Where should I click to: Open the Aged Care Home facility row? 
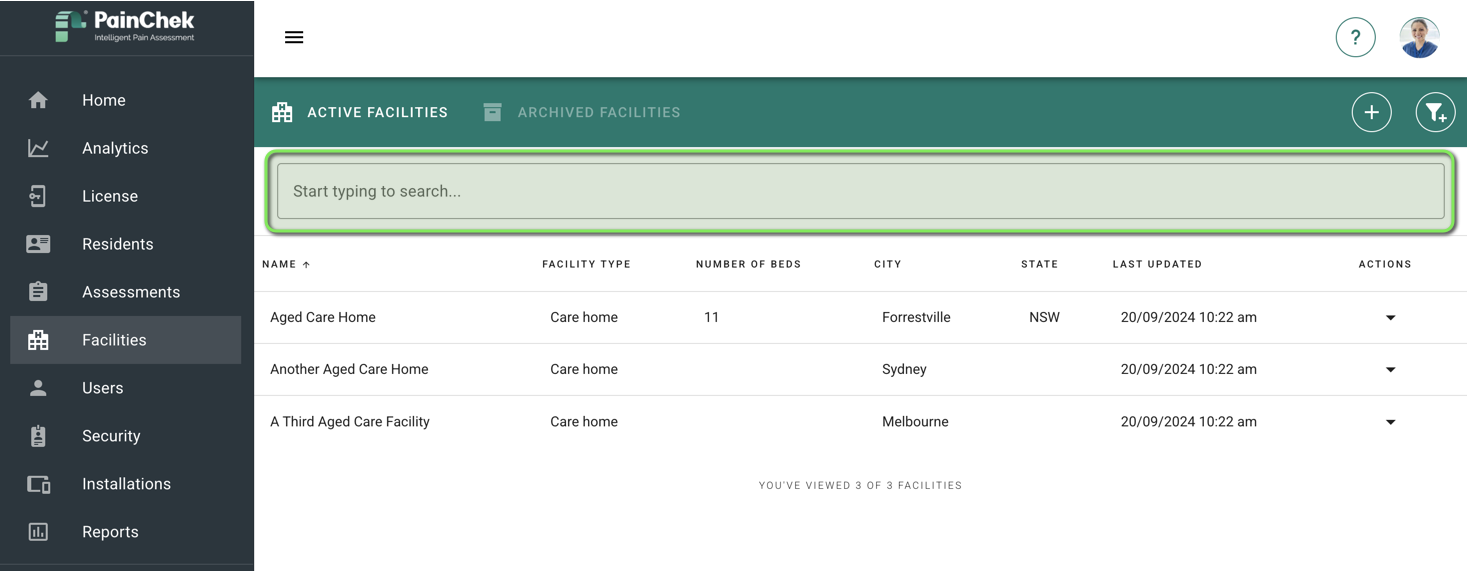tap(323, 318)
